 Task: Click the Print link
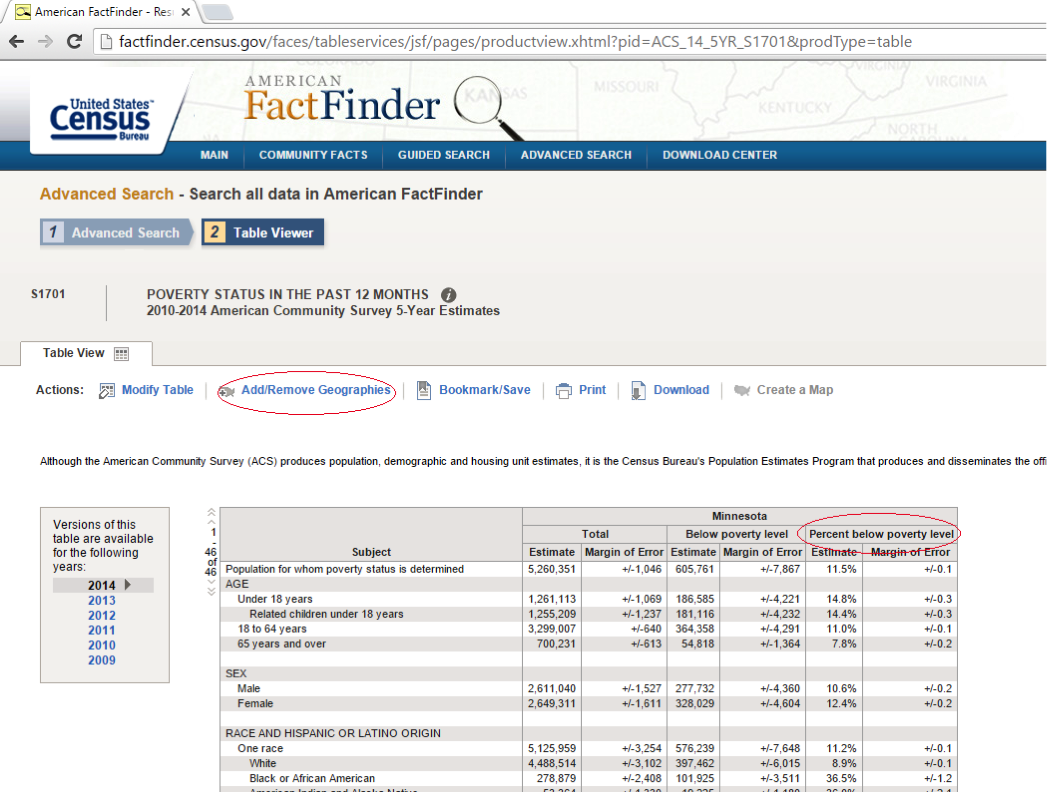pos(592,390)
